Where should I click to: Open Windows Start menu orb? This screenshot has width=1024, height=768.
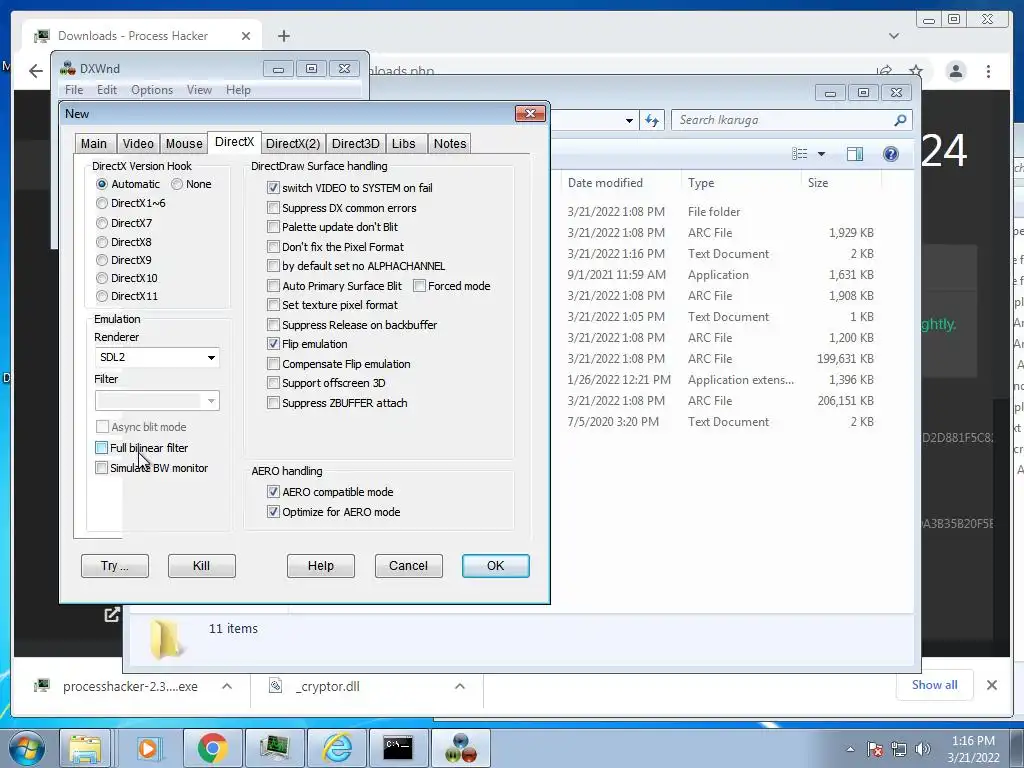pos(26,748)
